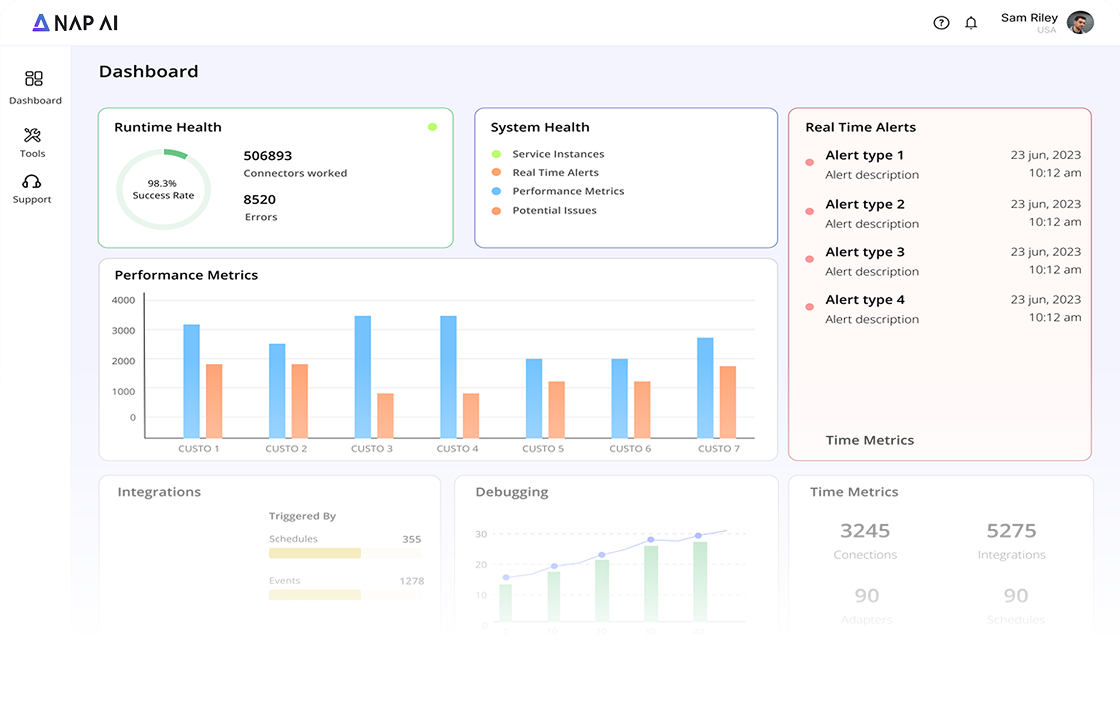Click Sam Riley's profile avatar
The width and height of the screenshot is (1120, 720).
coord(1080,23)
